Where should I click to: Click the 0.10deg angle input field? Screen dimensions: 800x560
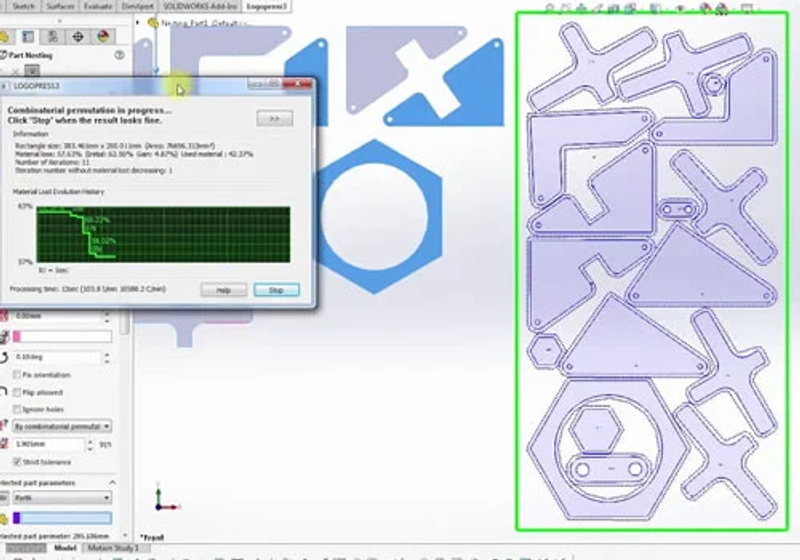[x=58, y=357]
